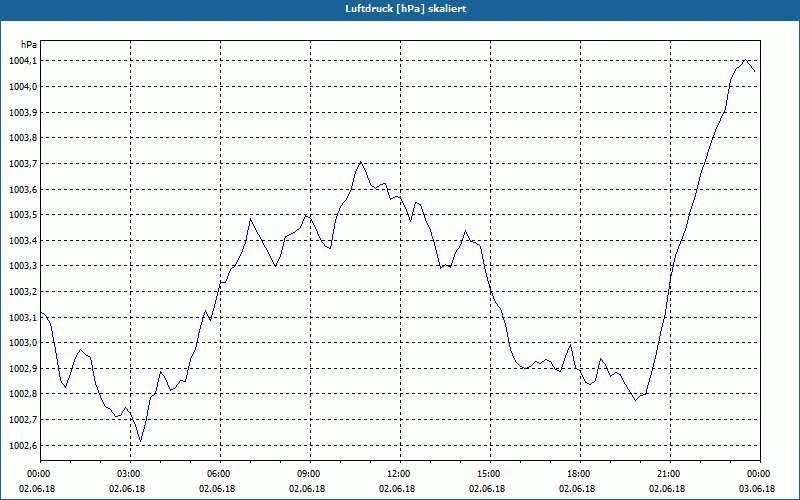Image resolution: width=800 pixels, height=500 pixels.
Task: Click the y-axis label '1003,5'
Action: [x=23, y=215]
